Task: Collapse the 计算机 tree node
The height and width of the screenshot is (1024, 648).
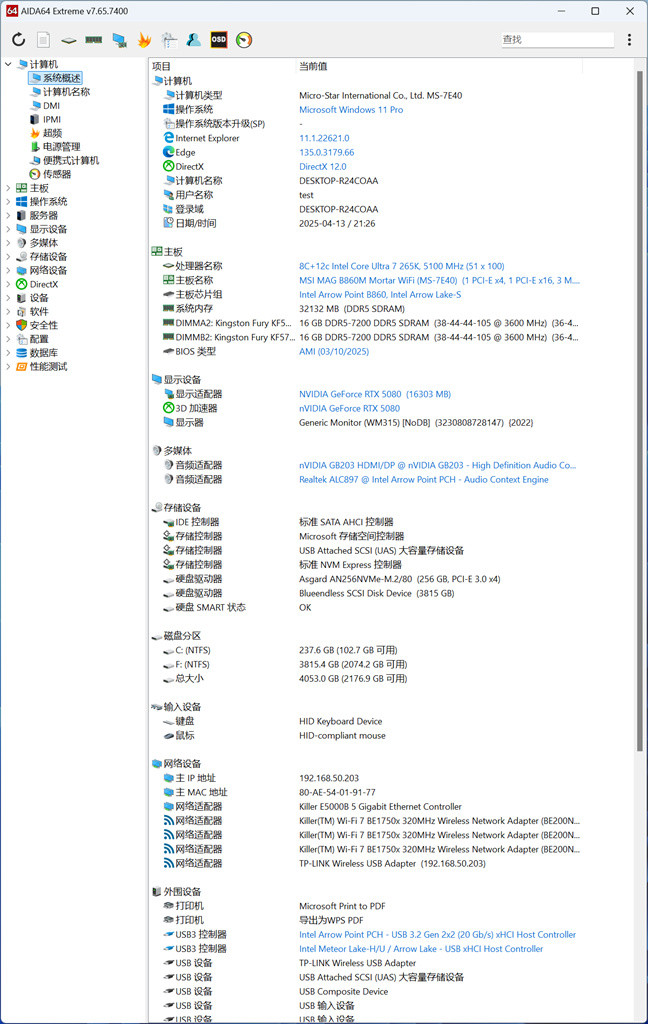Action: pos(8,64)
